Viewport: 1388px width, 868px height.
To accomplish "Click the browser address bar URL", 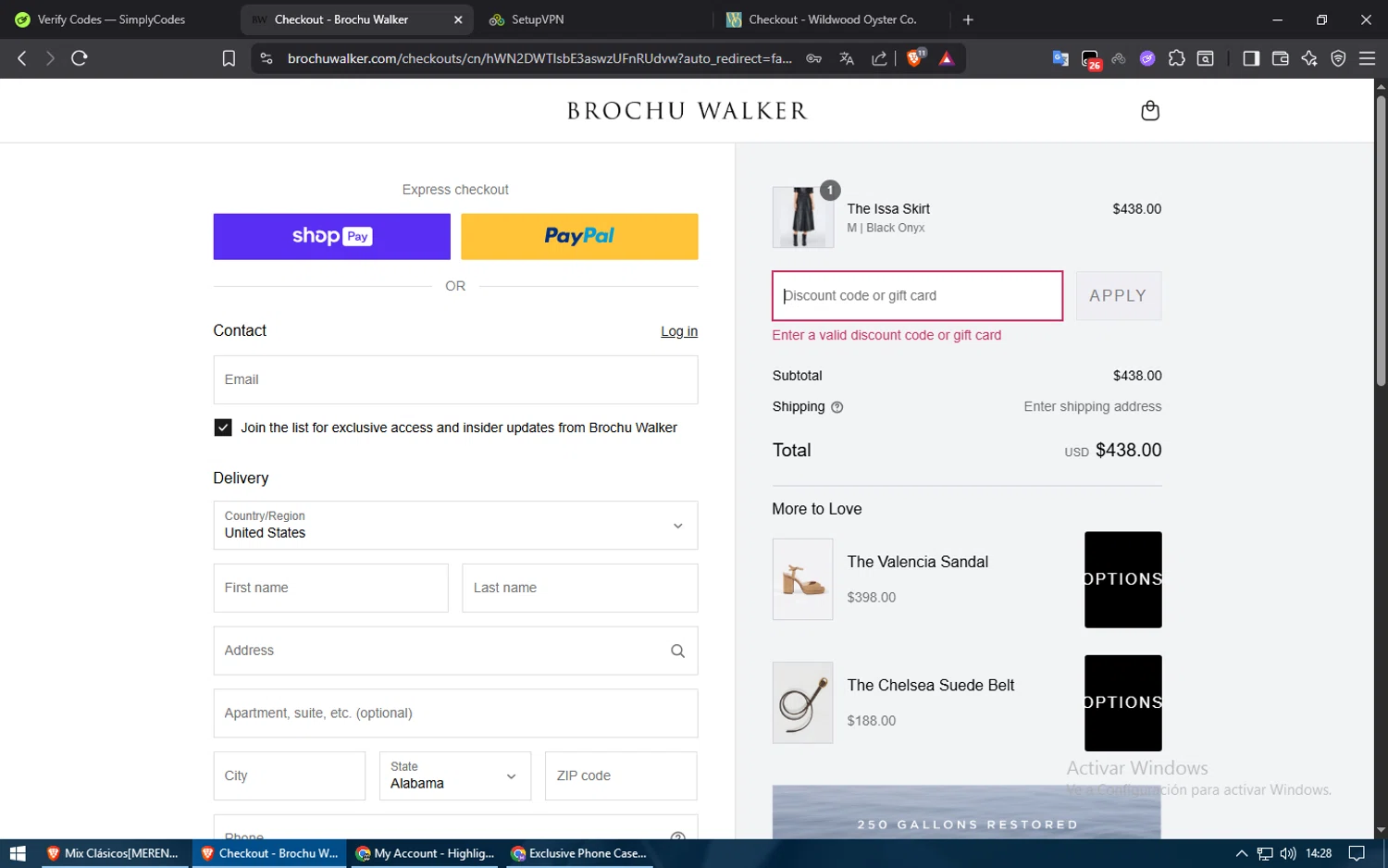I will pyautogui.click(x=539, y=58).
